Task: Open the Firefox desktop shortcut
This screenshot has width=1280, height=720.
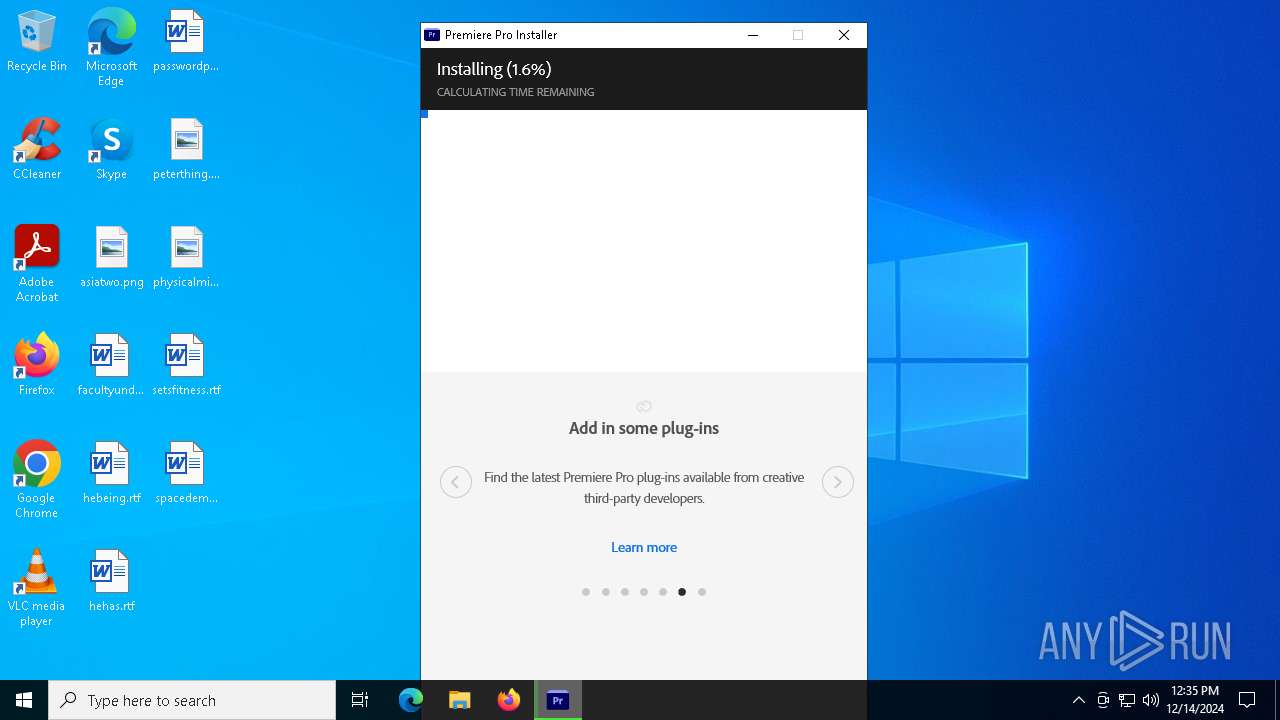Action: tap(37, 366)
